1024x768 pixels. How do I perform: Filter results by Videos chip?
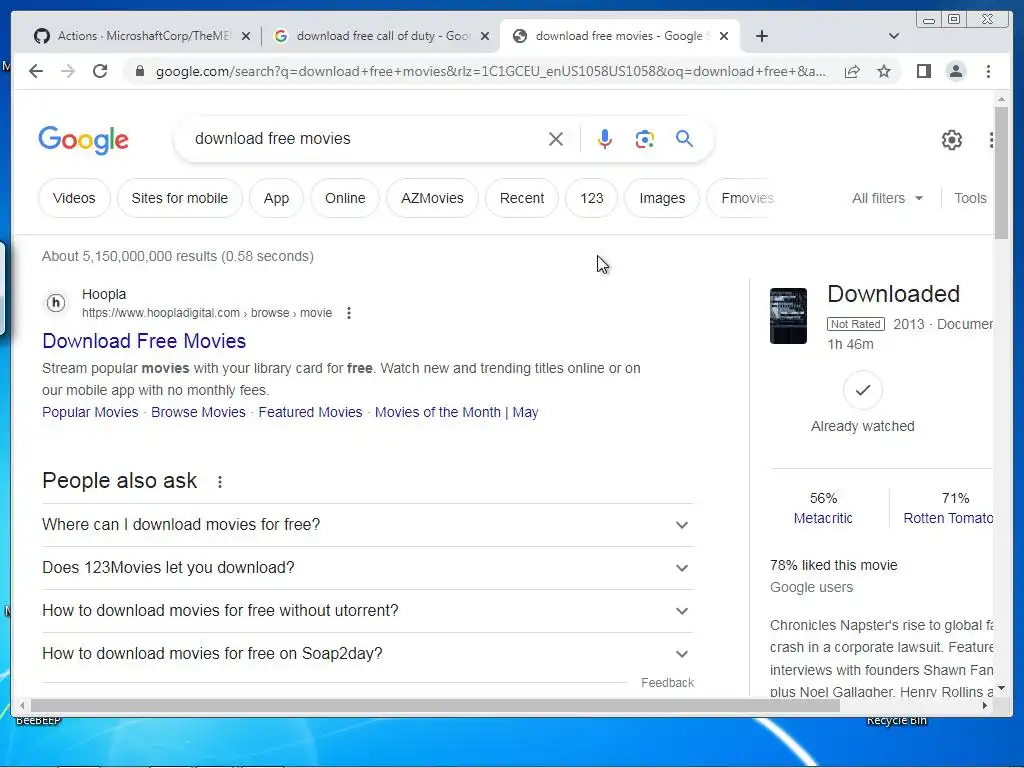point(74,198)
